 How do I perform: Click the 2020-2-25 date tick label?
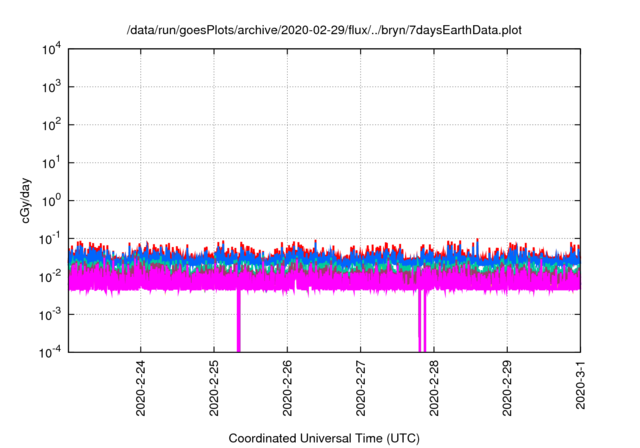[214, 388]
